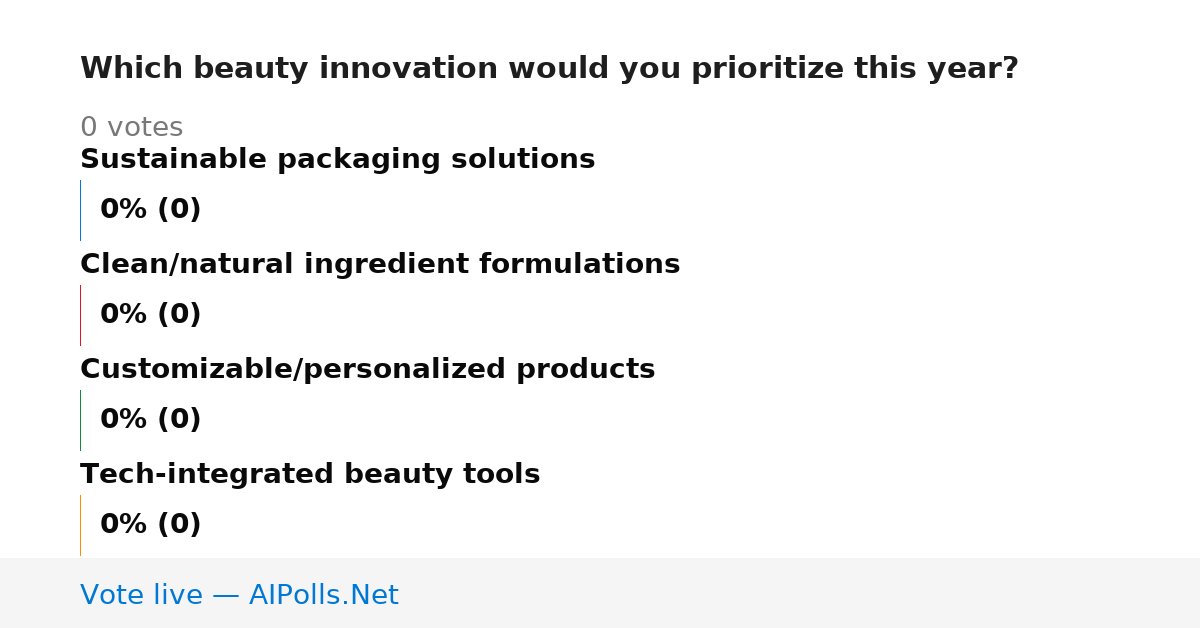
Task: Click the blue bar for Sustainable packaging
Action: pos(81,210)
